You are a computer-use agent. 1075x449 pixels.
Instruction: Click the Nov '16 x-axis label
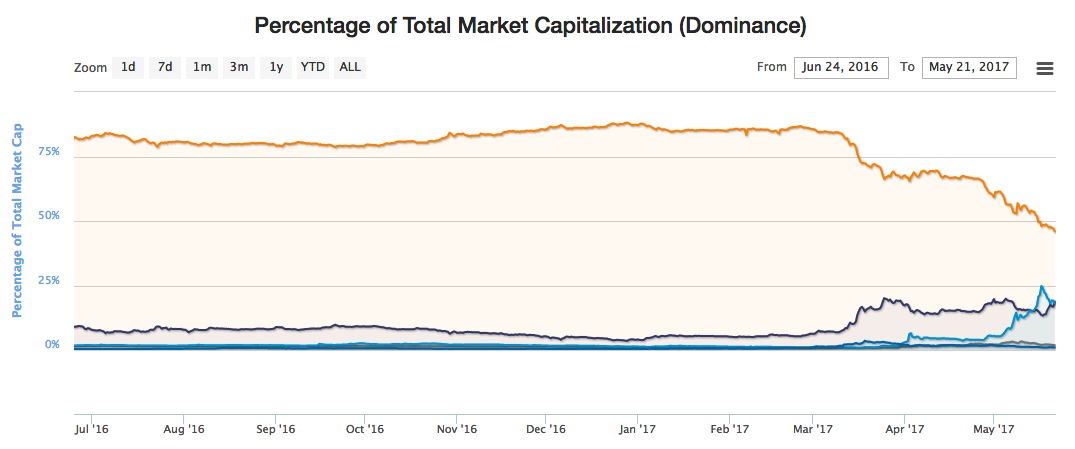pyautogui.click(x=456, y=429)
